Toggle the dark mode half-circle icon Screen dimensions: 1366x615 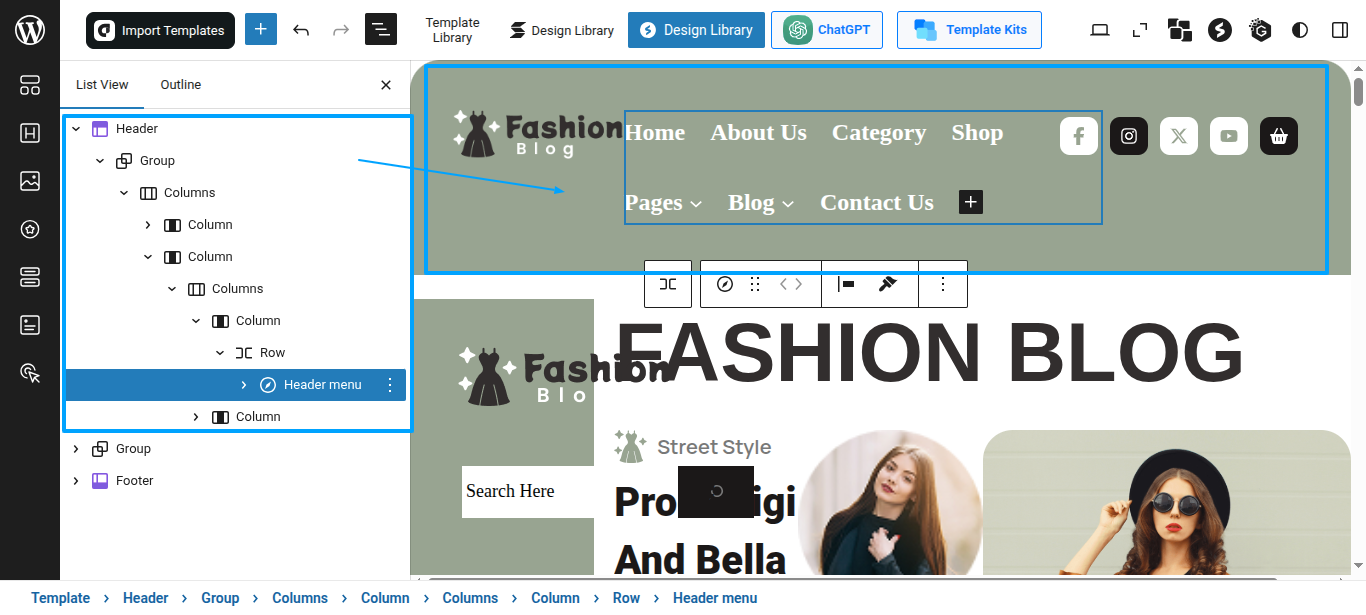pos(1300,30)
